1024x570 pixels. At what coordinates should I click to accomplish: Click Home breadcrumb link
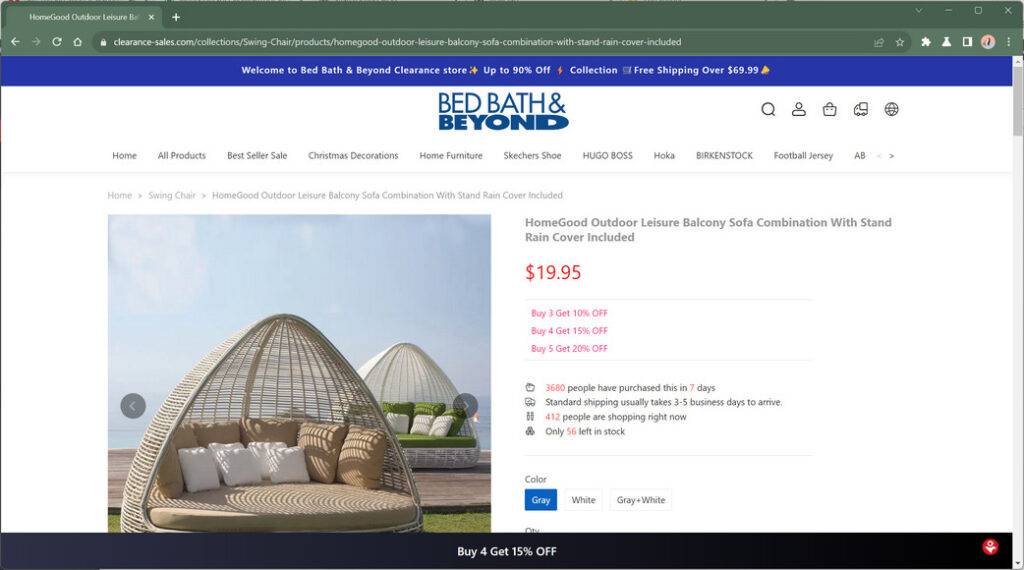120,195
